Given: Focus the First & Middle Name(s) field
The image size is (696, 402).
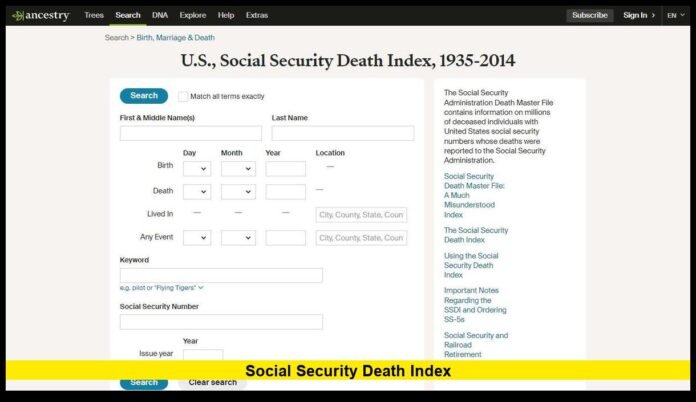Looking at the screenshot, I should [x=190, y=133].
